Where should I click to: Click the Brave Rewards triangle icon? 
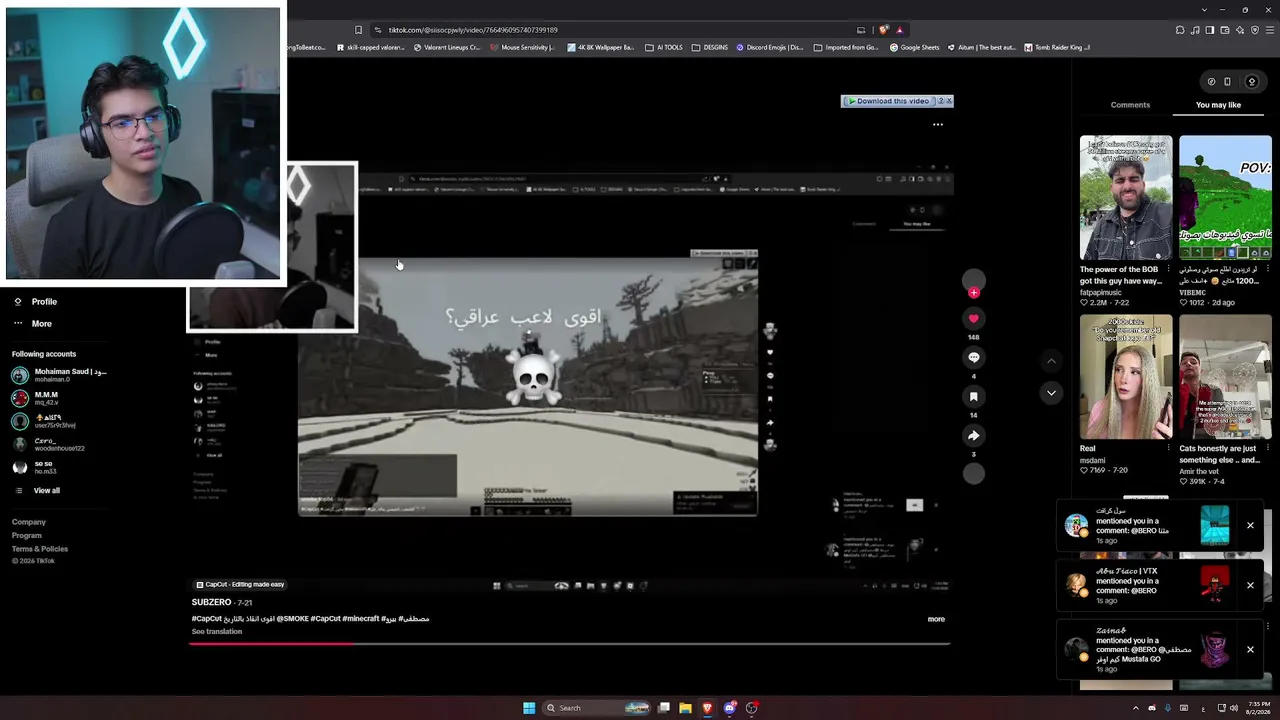(x=899, y=30)
